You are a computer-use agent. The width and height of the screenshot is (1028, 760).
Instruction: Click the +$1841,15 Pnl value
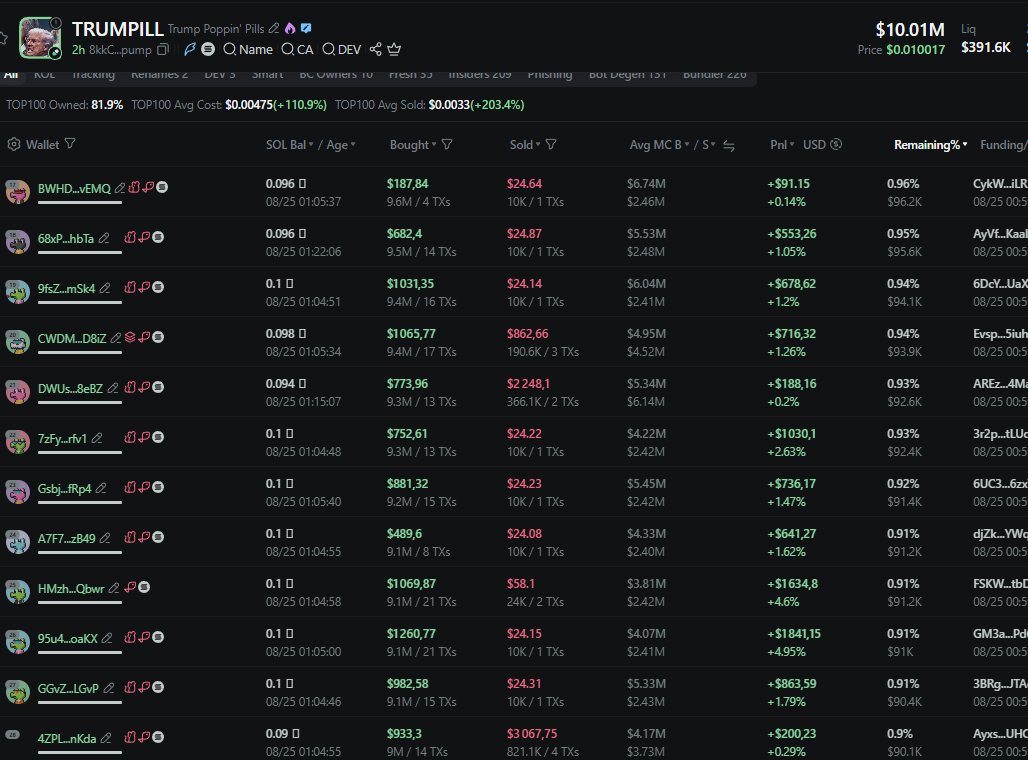794,634
